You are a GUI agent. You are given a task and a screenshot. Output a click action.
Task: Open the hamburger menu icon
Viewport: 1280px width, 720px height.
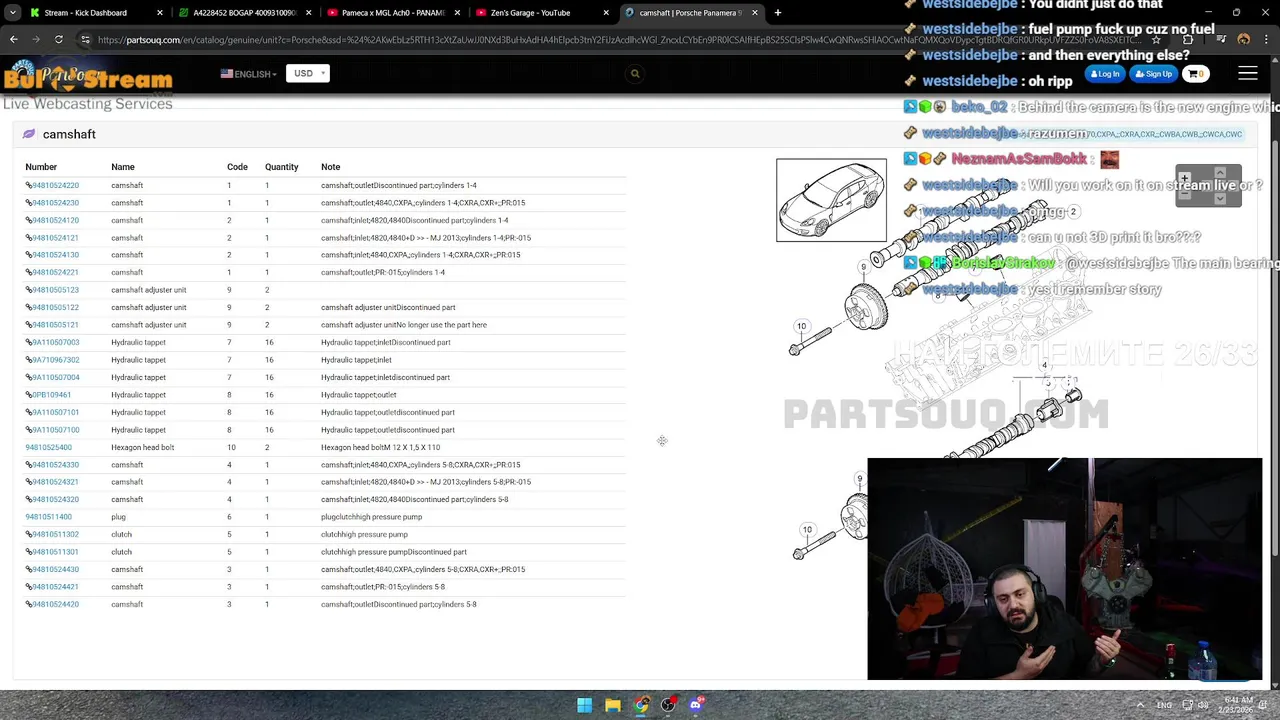tap(1248, 74)
